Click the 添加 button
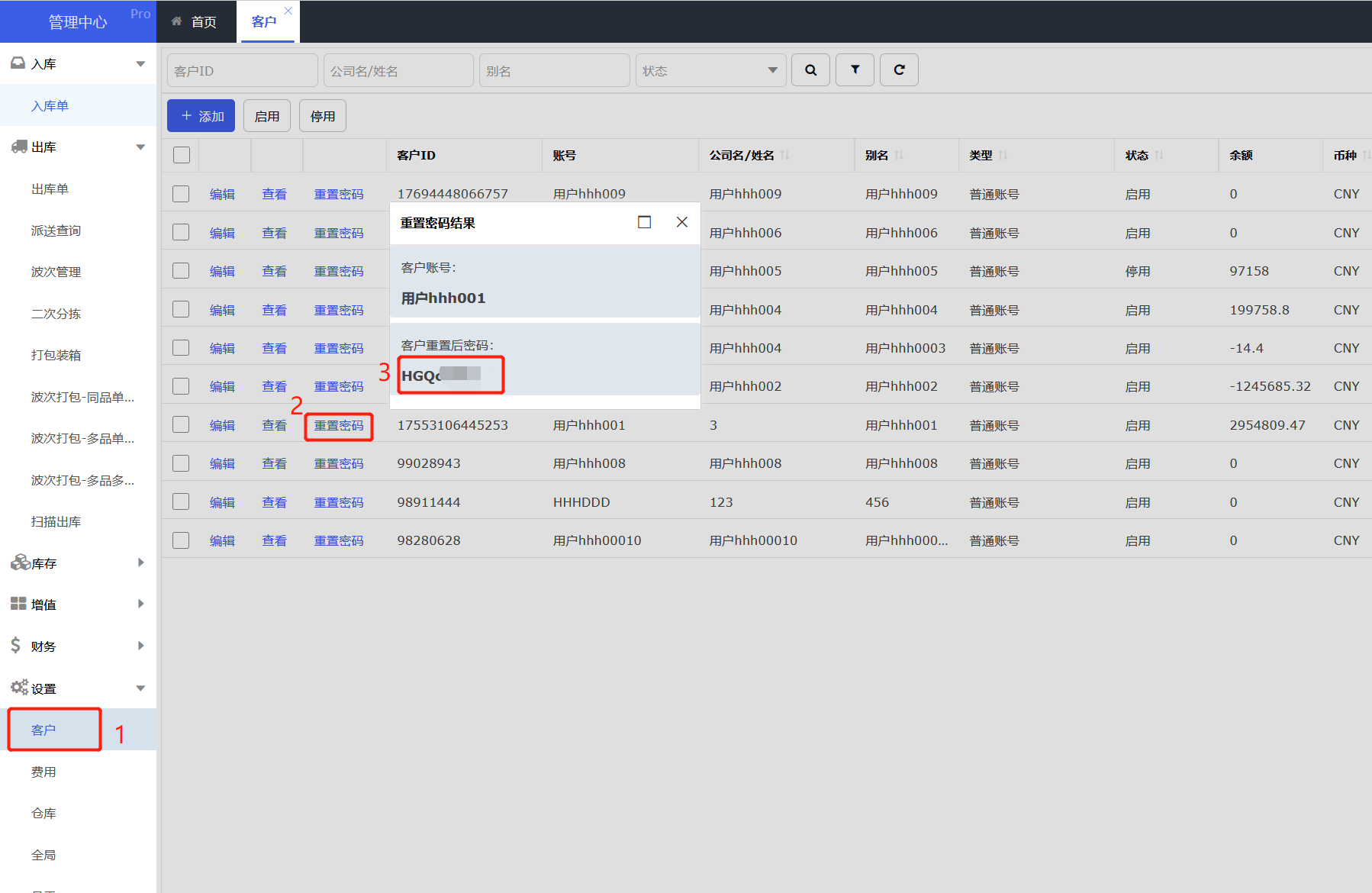Viewport: 1372px width, 893px height. (201, 116)
